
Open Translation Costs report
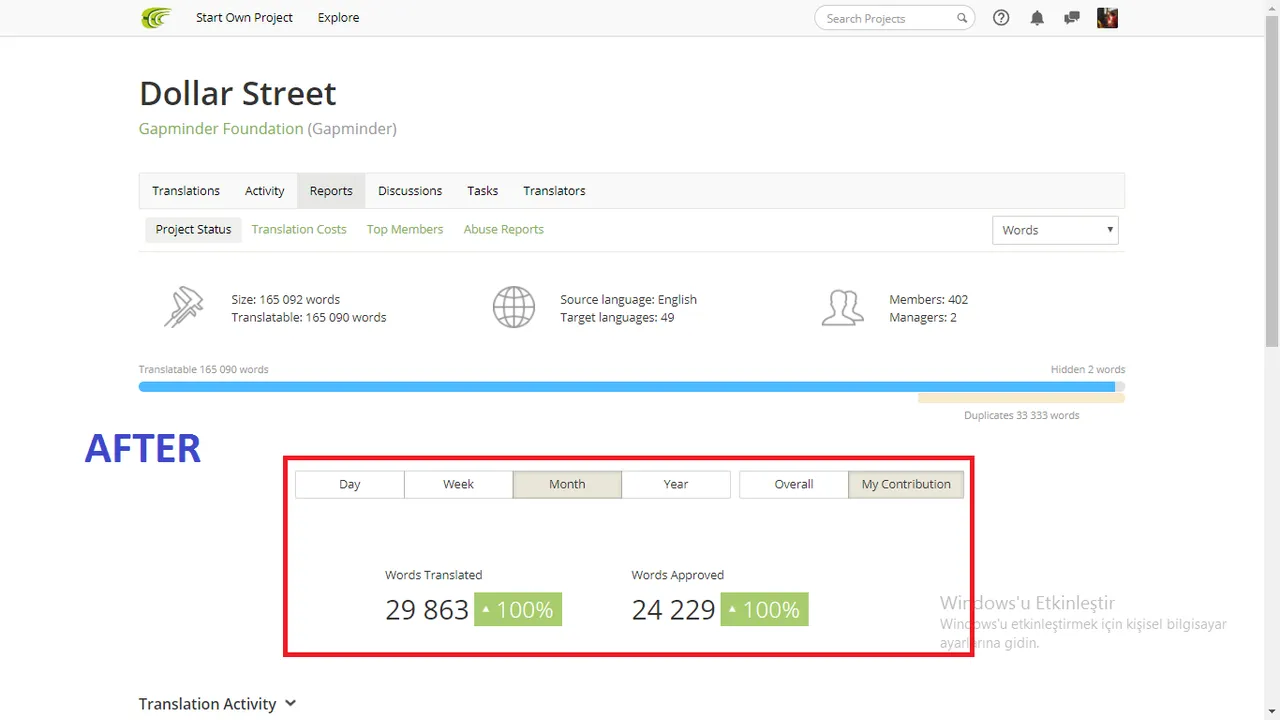299,229
